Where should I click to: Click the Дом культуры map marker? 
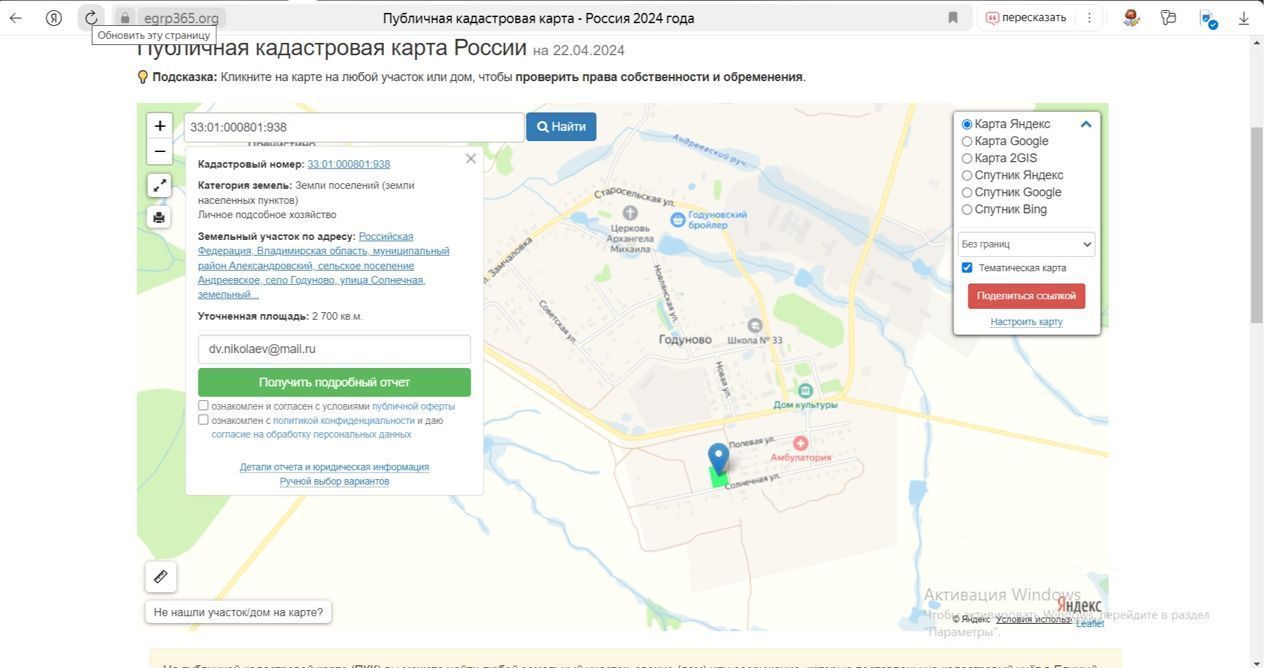[805, 390]
